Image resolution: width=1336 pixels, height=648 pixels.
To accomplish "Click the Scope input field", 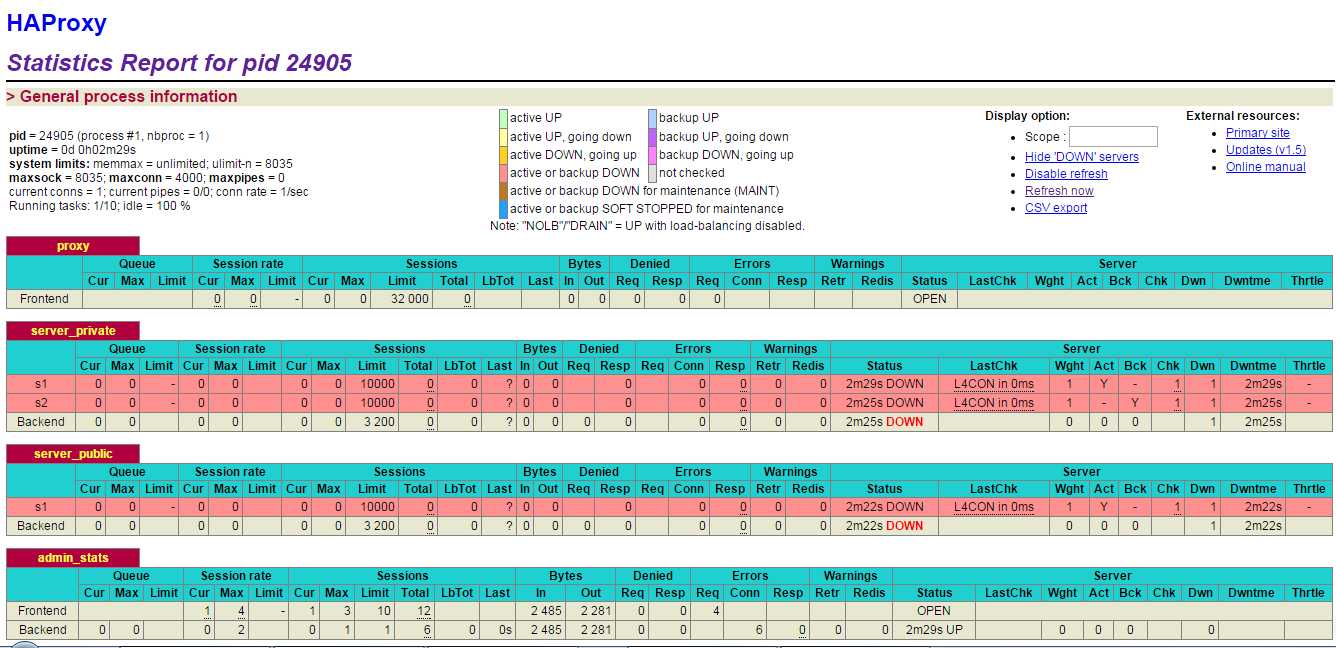I will point(1113,137).
